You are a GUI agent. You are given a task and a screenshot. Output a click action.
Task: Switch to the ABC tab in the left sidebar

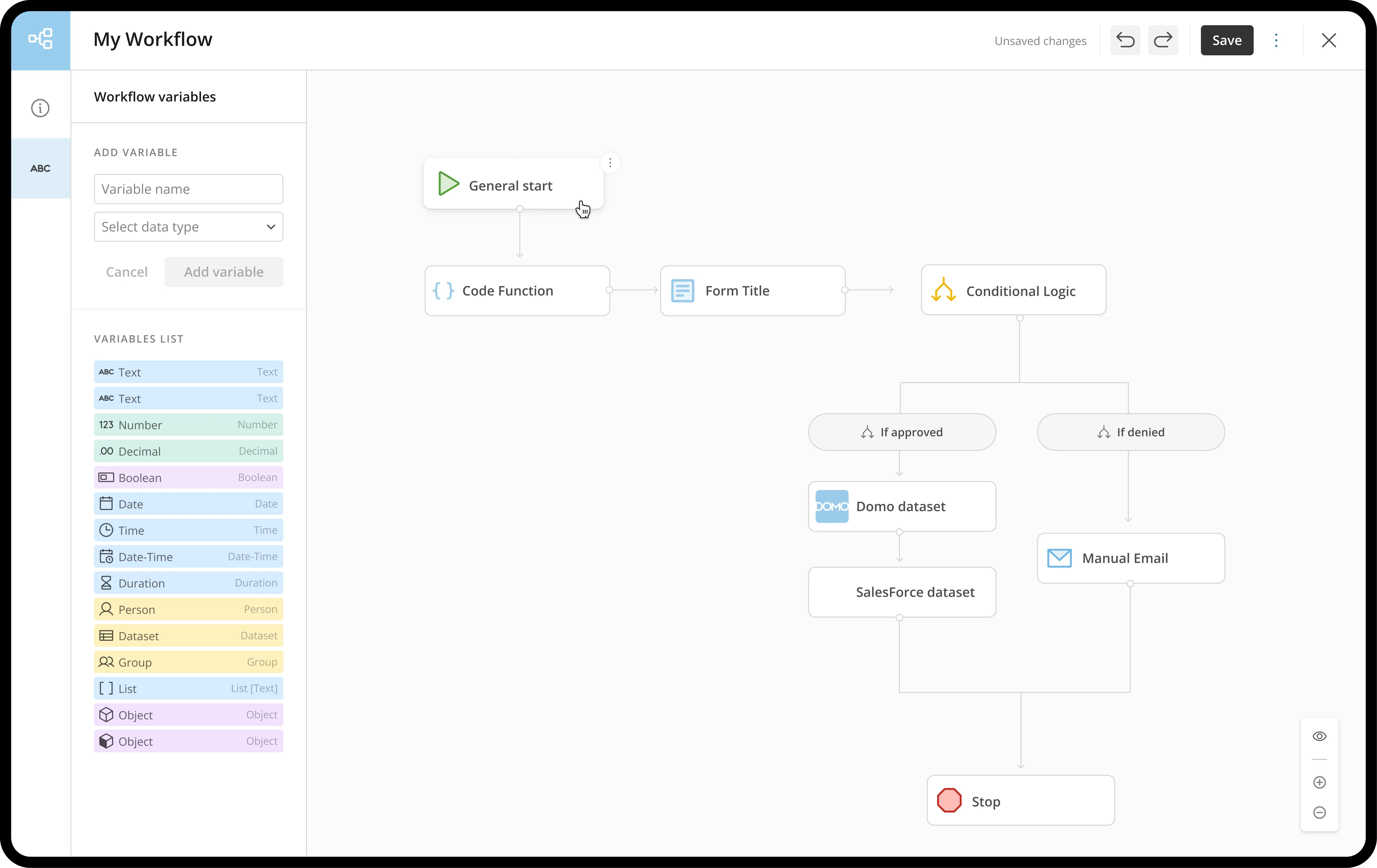(x=40, y=168)
